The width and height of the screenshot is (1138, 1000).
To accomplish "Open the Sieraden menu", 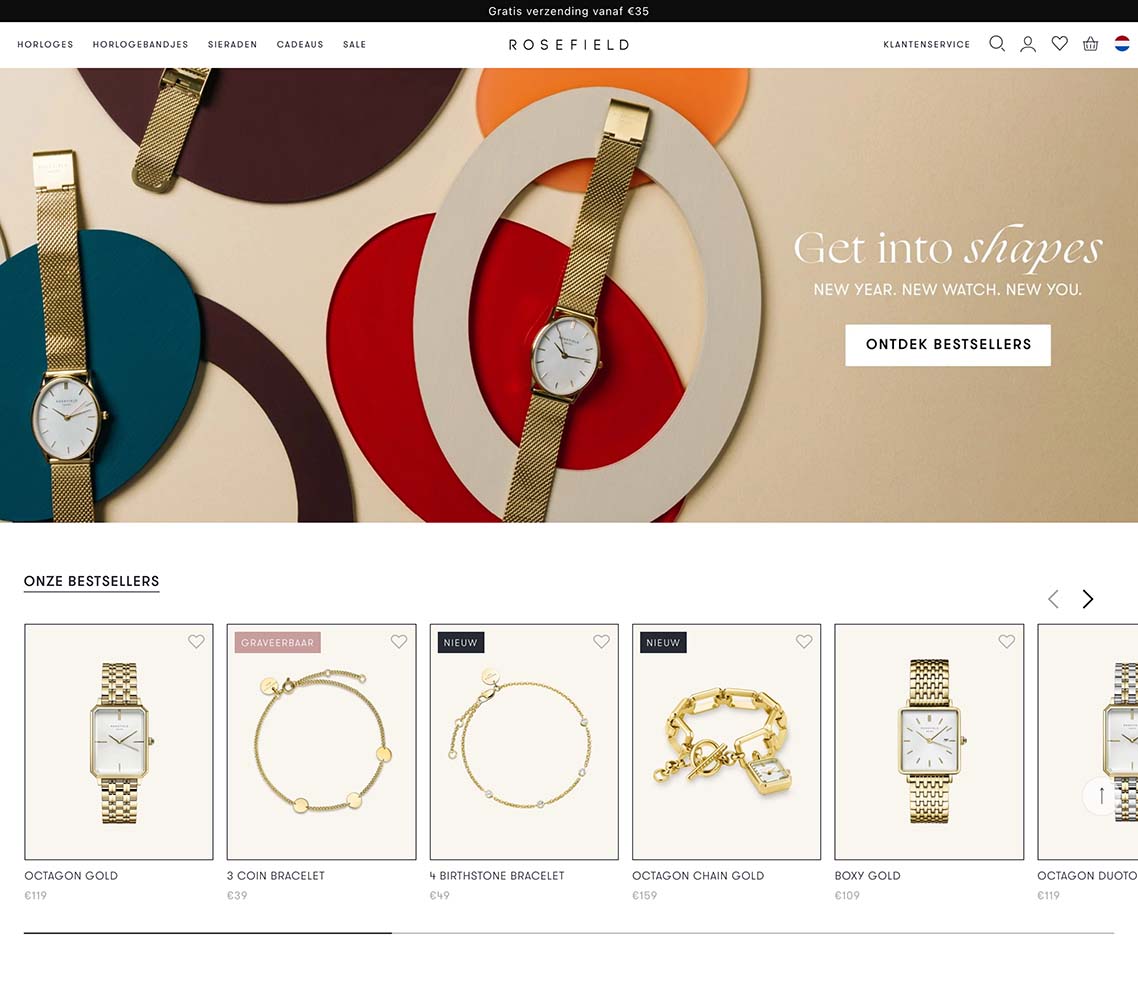I will coord(232,44).
